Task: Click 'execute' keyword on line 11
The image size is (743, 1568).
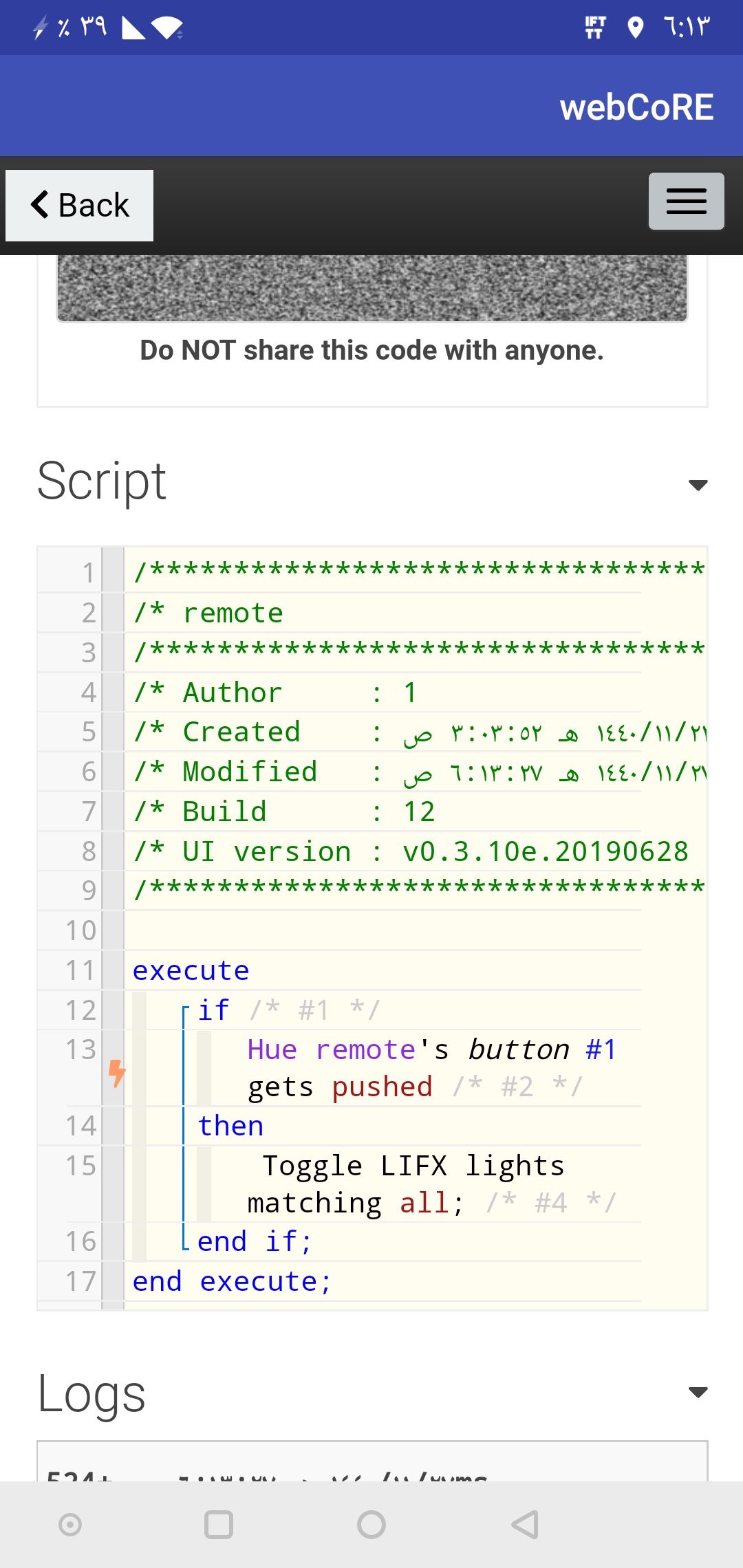Action: pos(191,970)
